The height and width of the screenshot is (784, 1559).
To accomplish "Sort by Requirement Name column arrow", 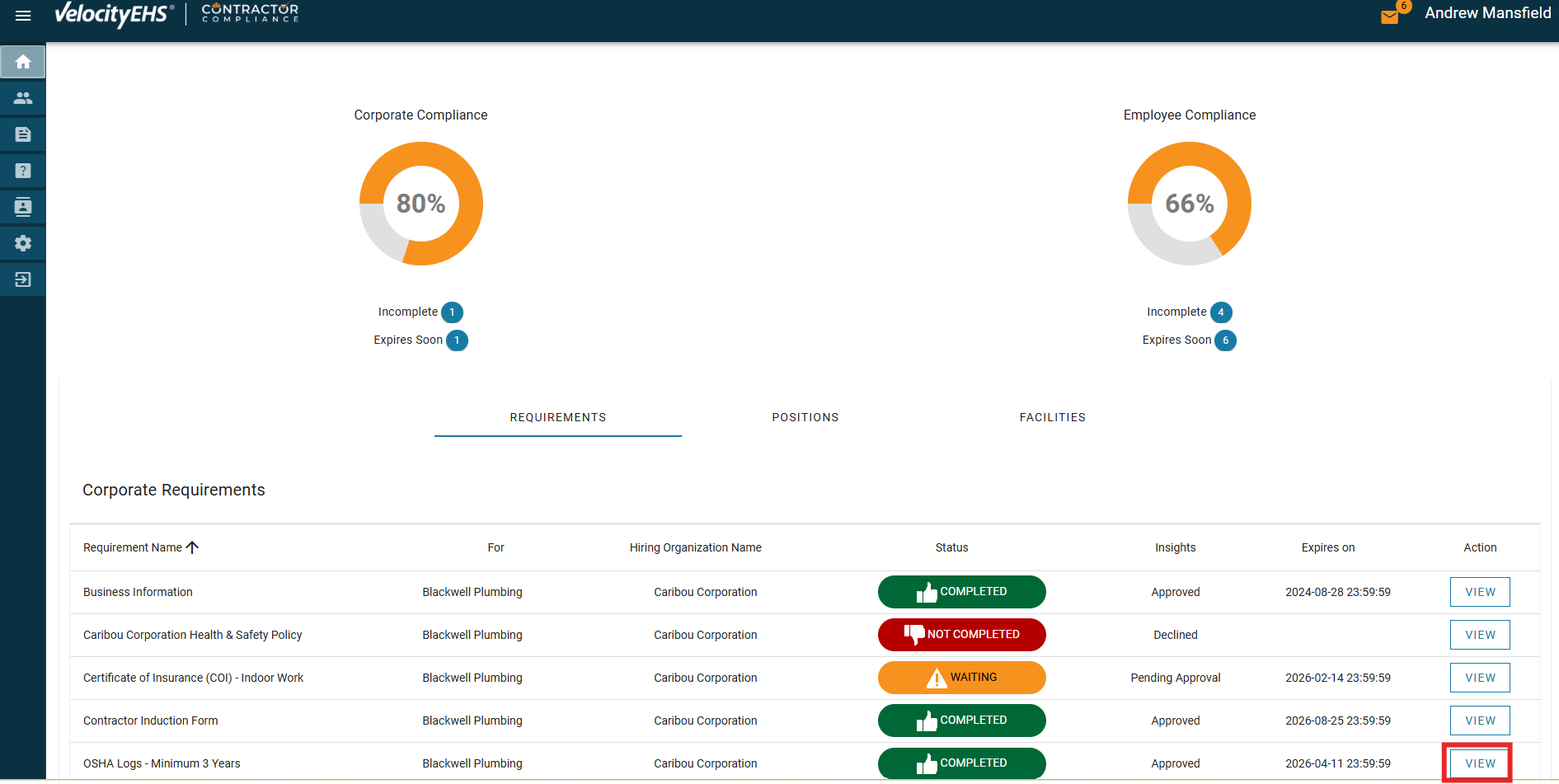I will [x=192, y=547].
